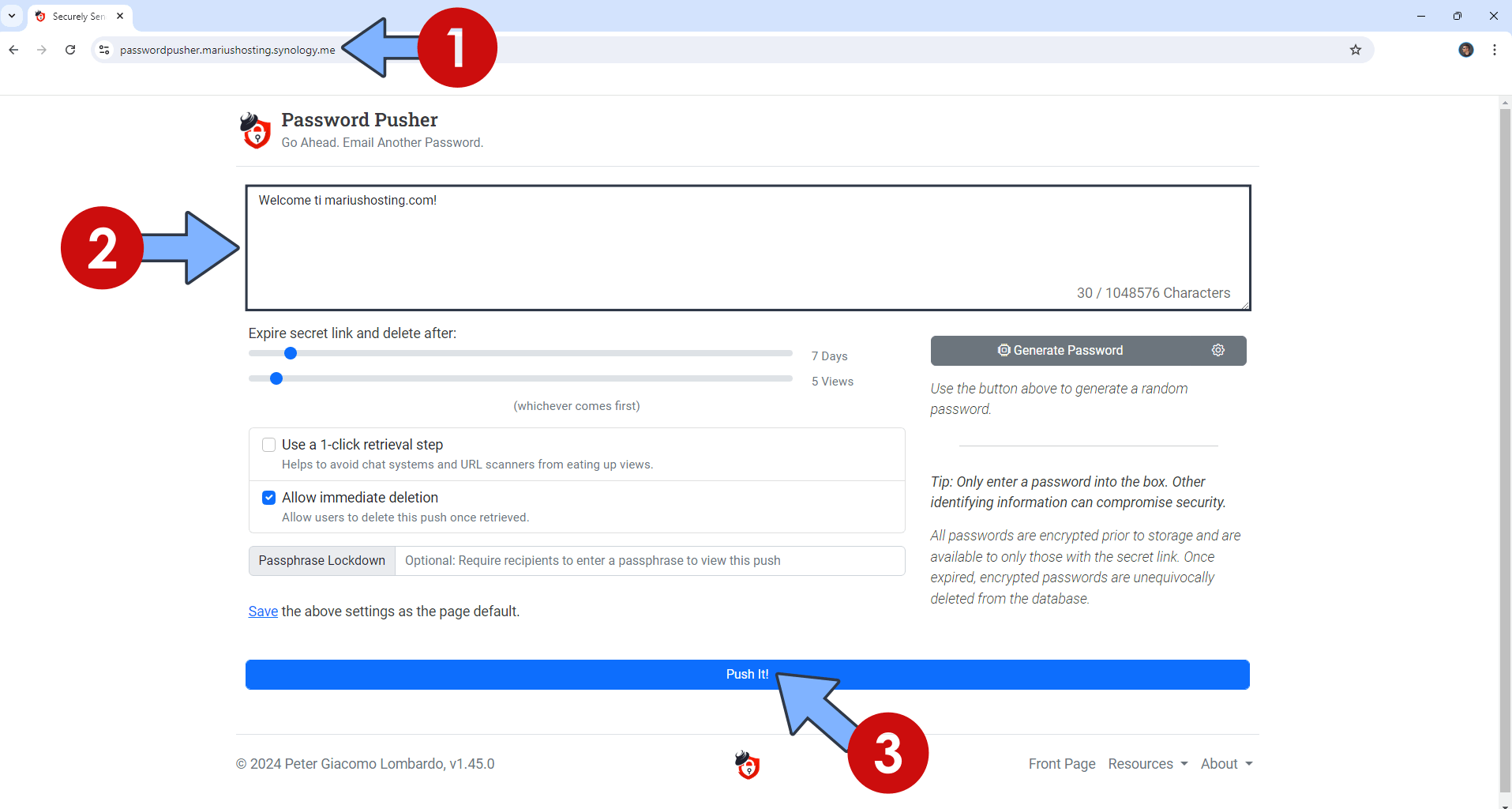Open site information icon in address bar
The width and height of the screenshot is (1512, 809).
104,50
